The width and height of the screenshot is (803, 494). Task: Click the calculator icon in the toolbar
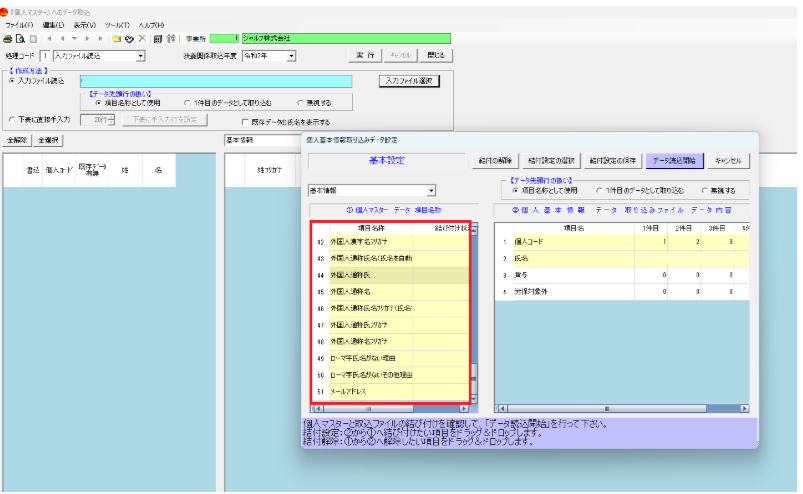157,38
